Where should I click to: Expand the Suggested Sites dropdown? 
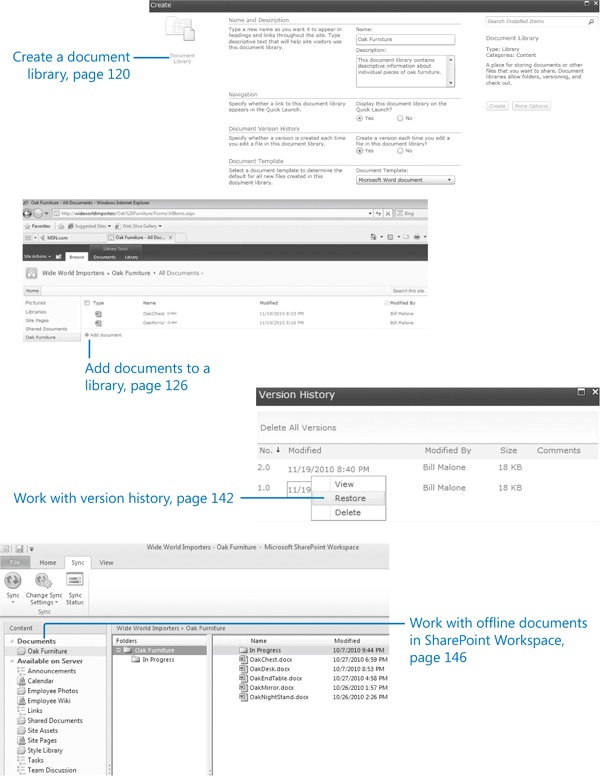pyautogui.click(x=109, y=226)
